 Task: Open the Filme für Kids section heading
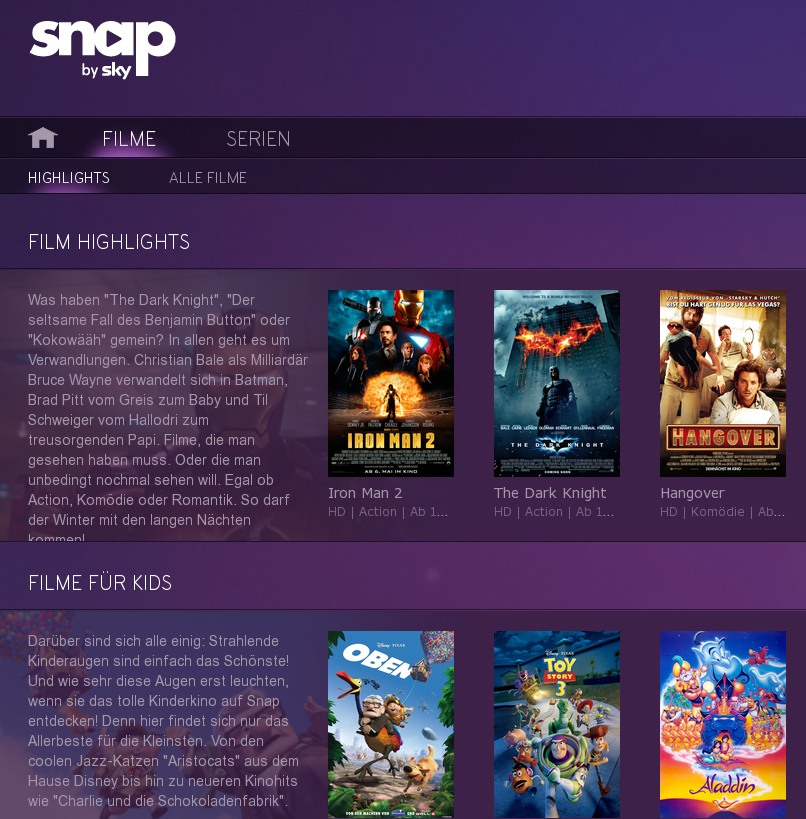pos(100,583)
